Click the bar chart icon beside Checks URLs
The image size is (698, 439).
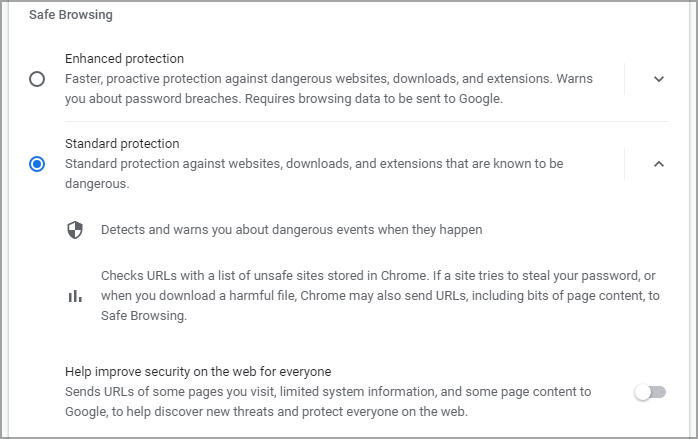(75, 296)
